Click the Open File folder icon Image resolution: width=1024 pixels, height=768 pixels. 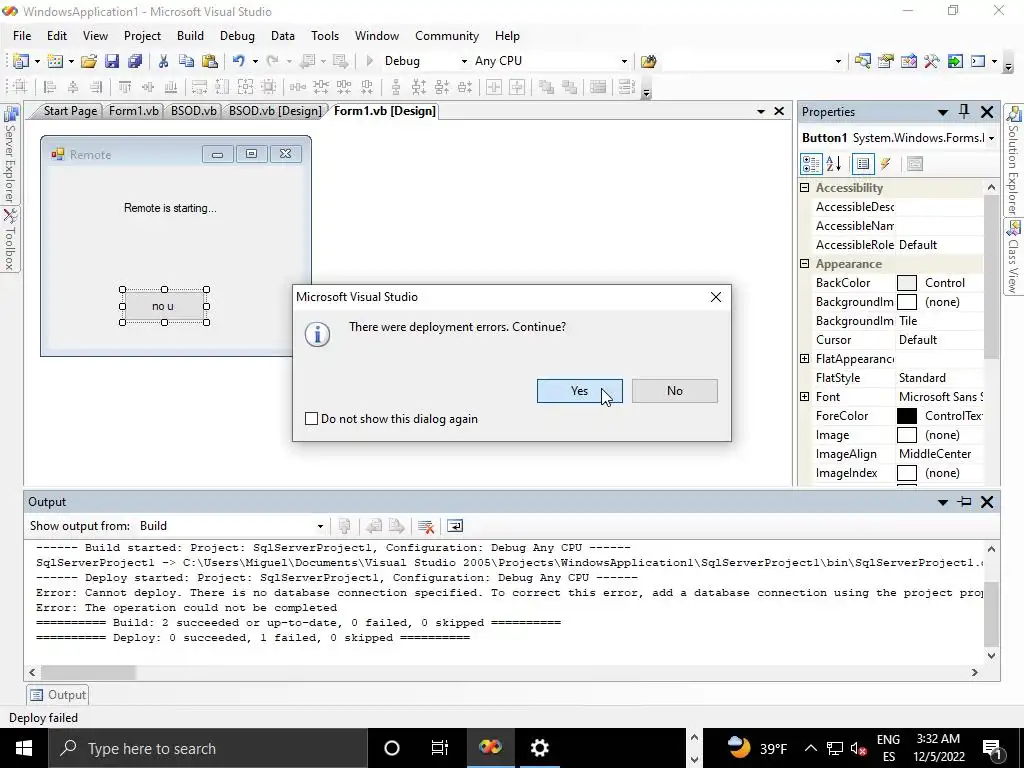coord(88,61)
